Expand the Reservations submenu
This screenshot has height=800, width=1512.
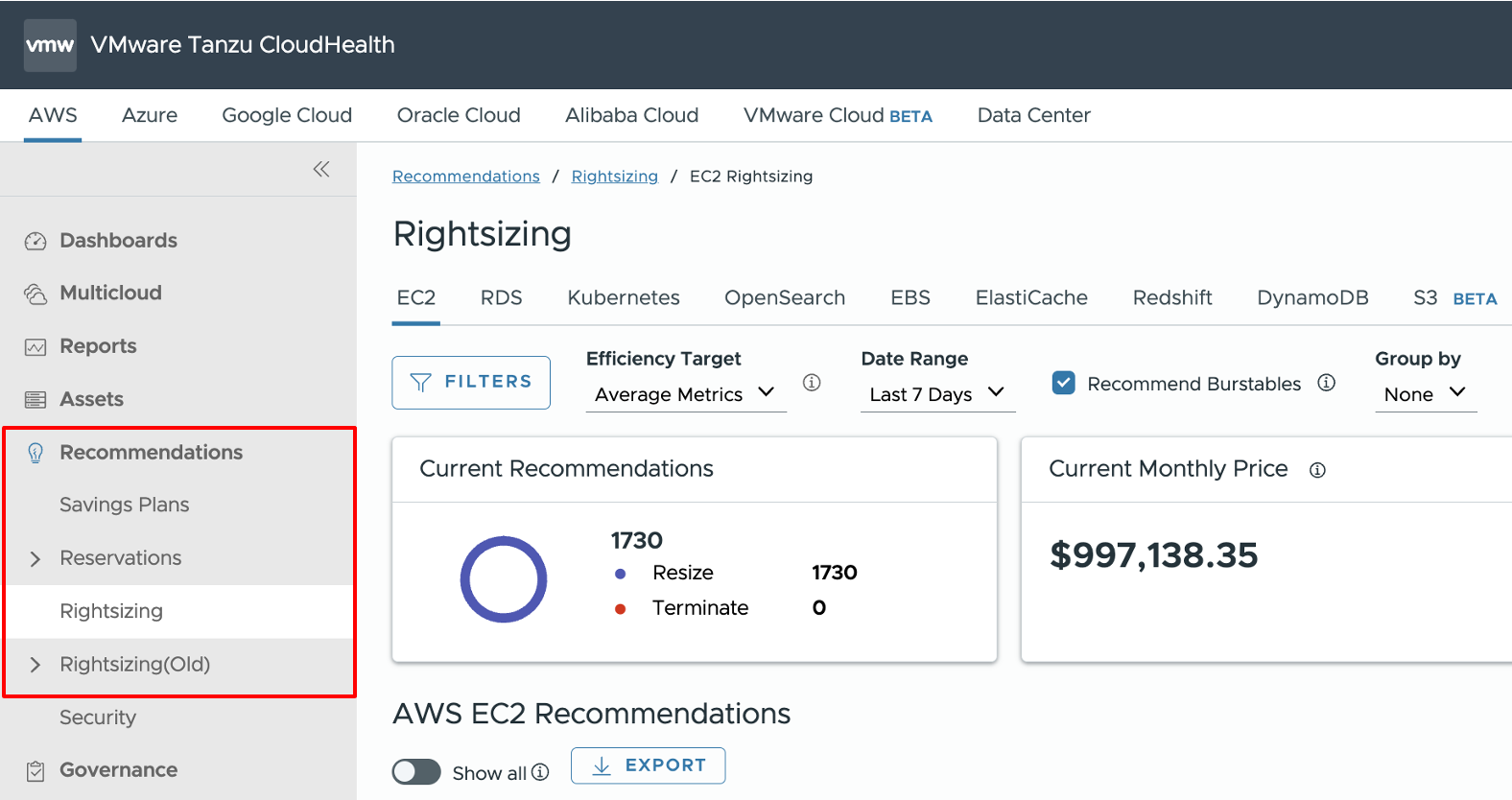point(35,559)
